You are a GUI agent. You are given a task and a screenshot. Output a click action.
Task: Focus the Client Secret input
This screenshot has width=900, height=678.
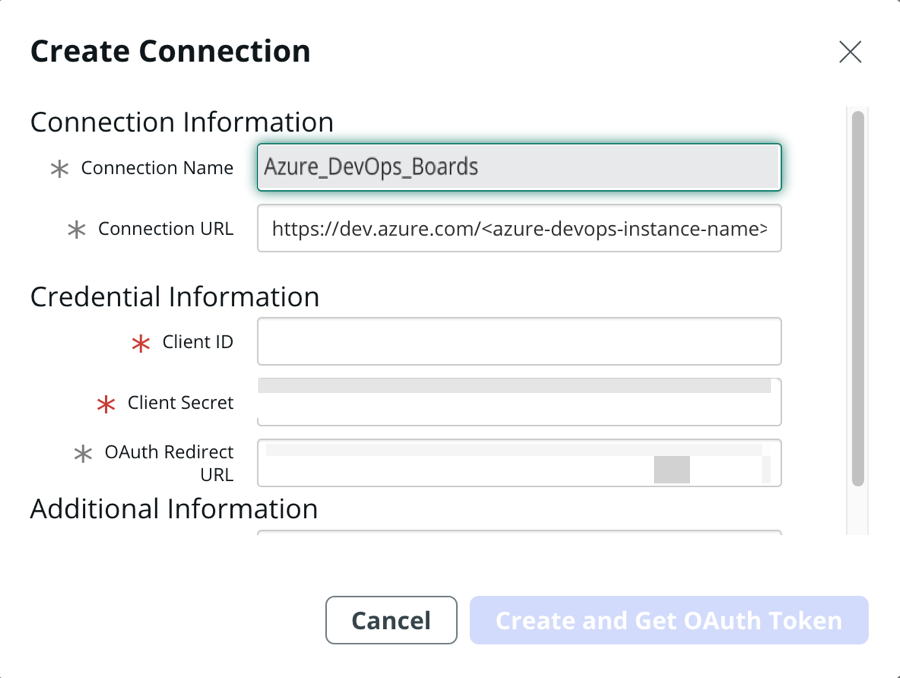point(519,402)
